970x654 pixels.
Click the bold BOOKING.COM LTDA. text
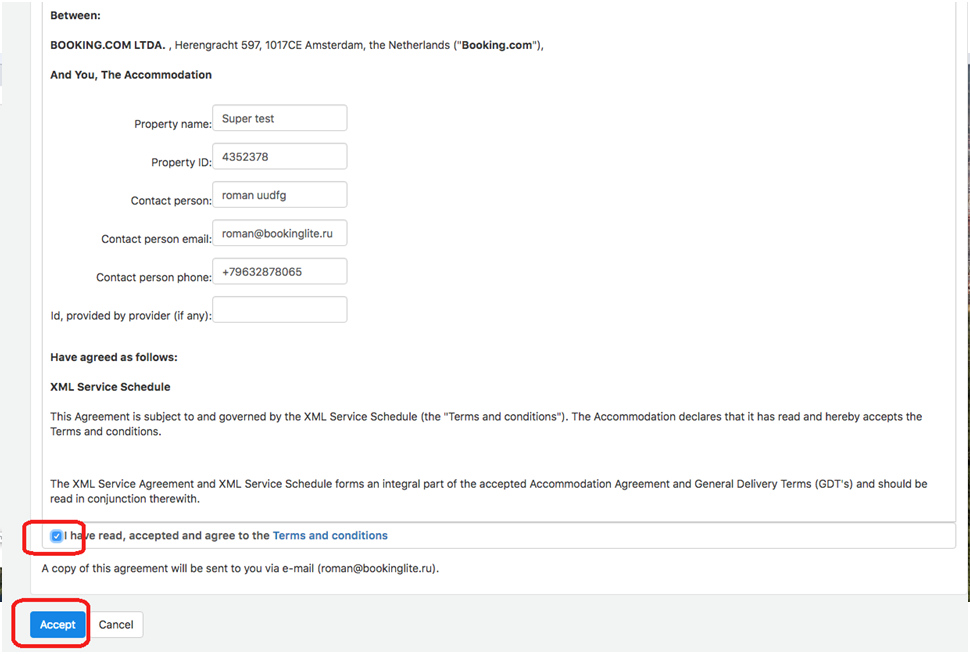click(x=108, y=45)
